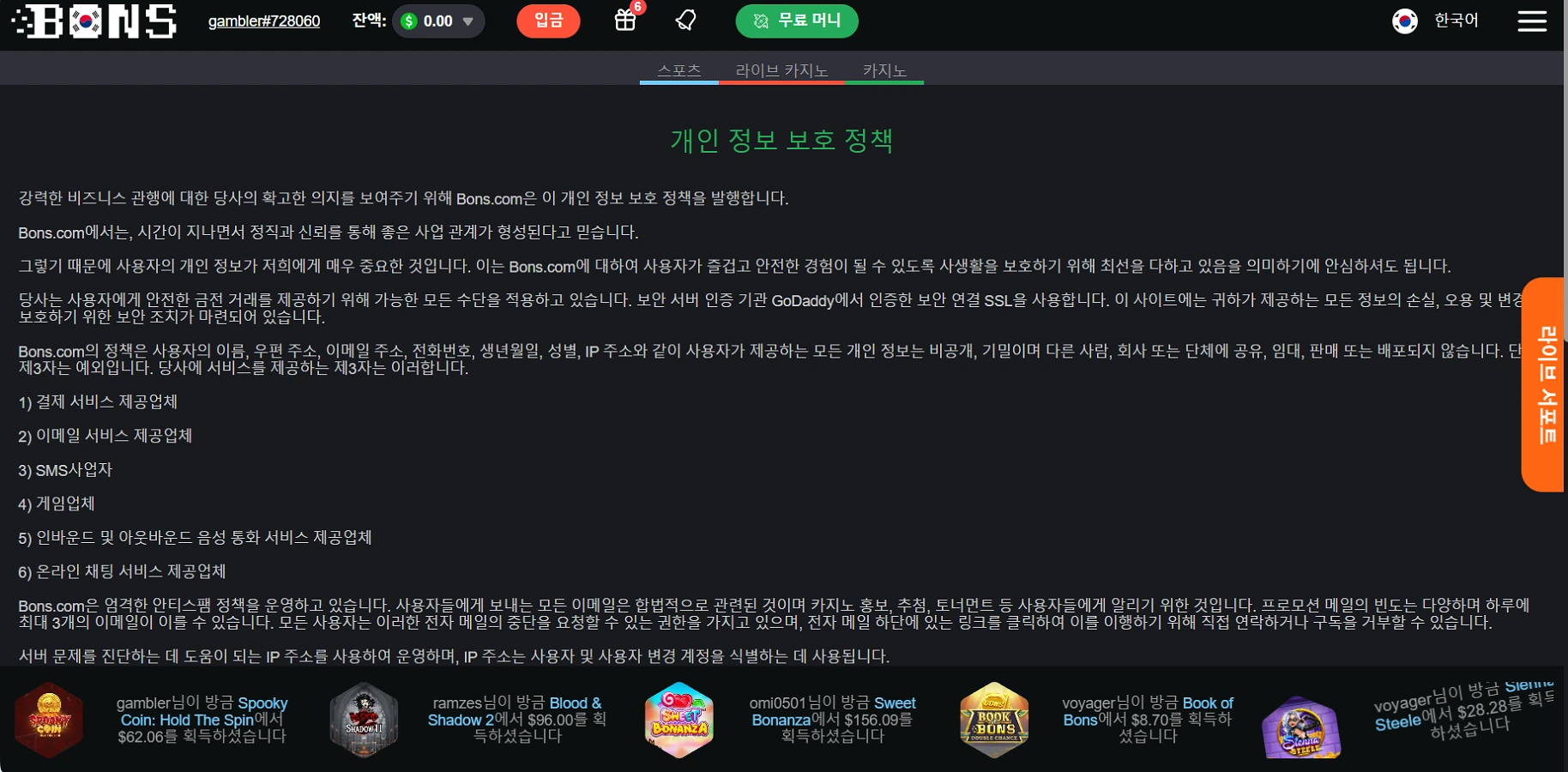Screen dimensions: 1568x772
Task: Click the BONS logo
Action: tap(95, 21)
